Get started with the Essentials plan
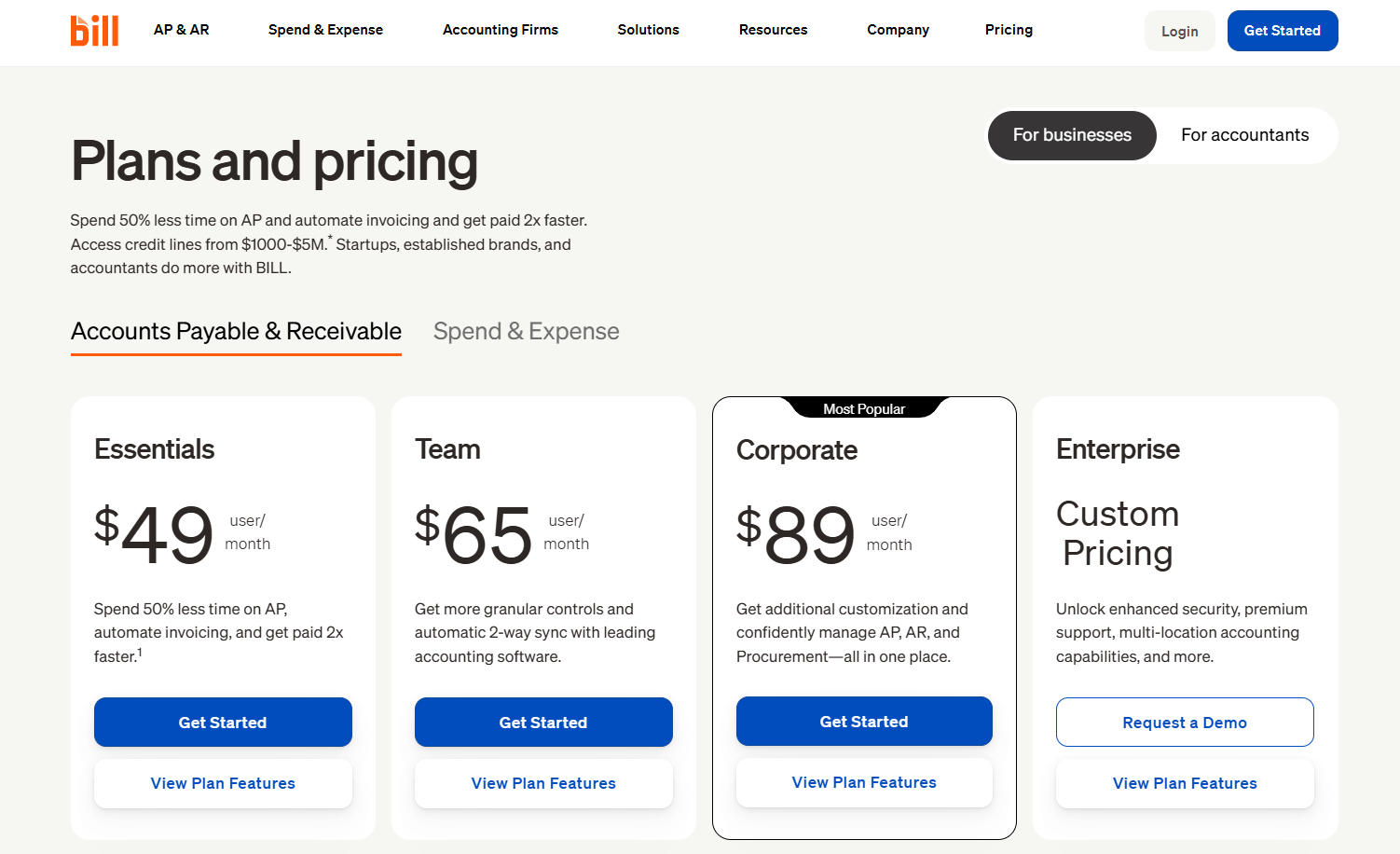 [223, 723]
